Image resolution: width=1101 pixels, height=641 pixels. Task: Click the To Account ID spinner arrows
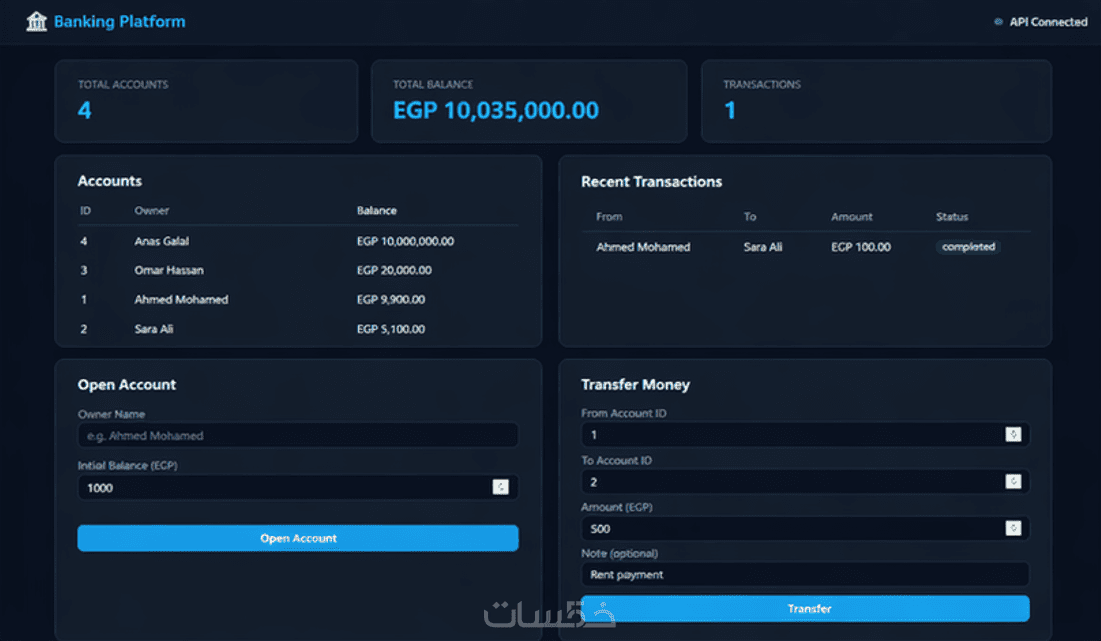point(1013,482)
